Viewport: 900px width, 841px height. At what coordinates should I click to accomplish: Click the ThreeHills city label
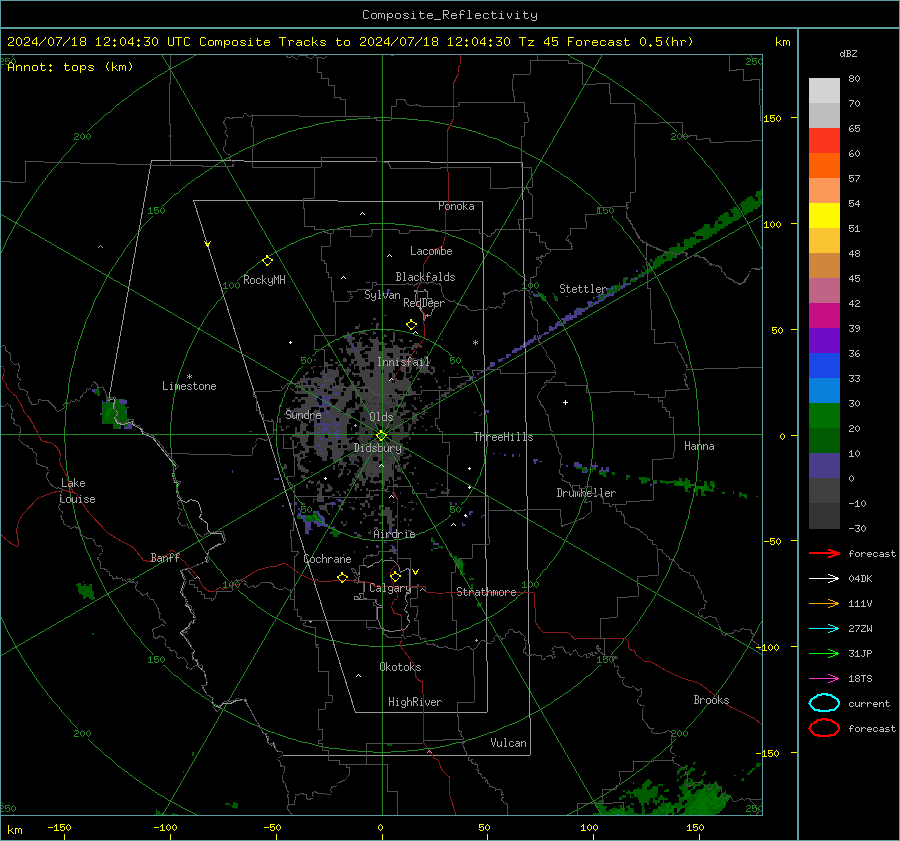(x=503, y=437)
